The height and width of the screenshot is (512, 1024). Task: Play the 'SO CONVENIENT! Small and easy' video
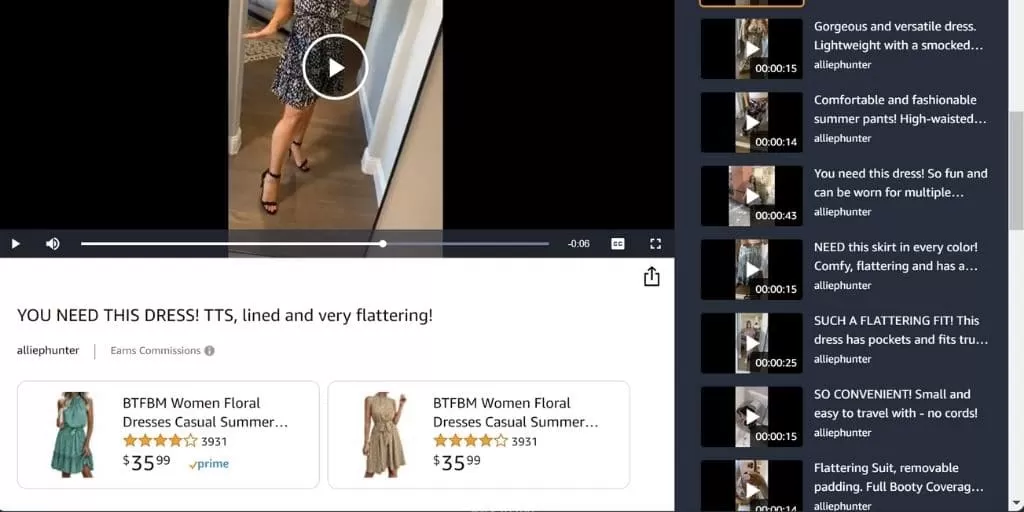pyautogui.click(x=752, y=416)
